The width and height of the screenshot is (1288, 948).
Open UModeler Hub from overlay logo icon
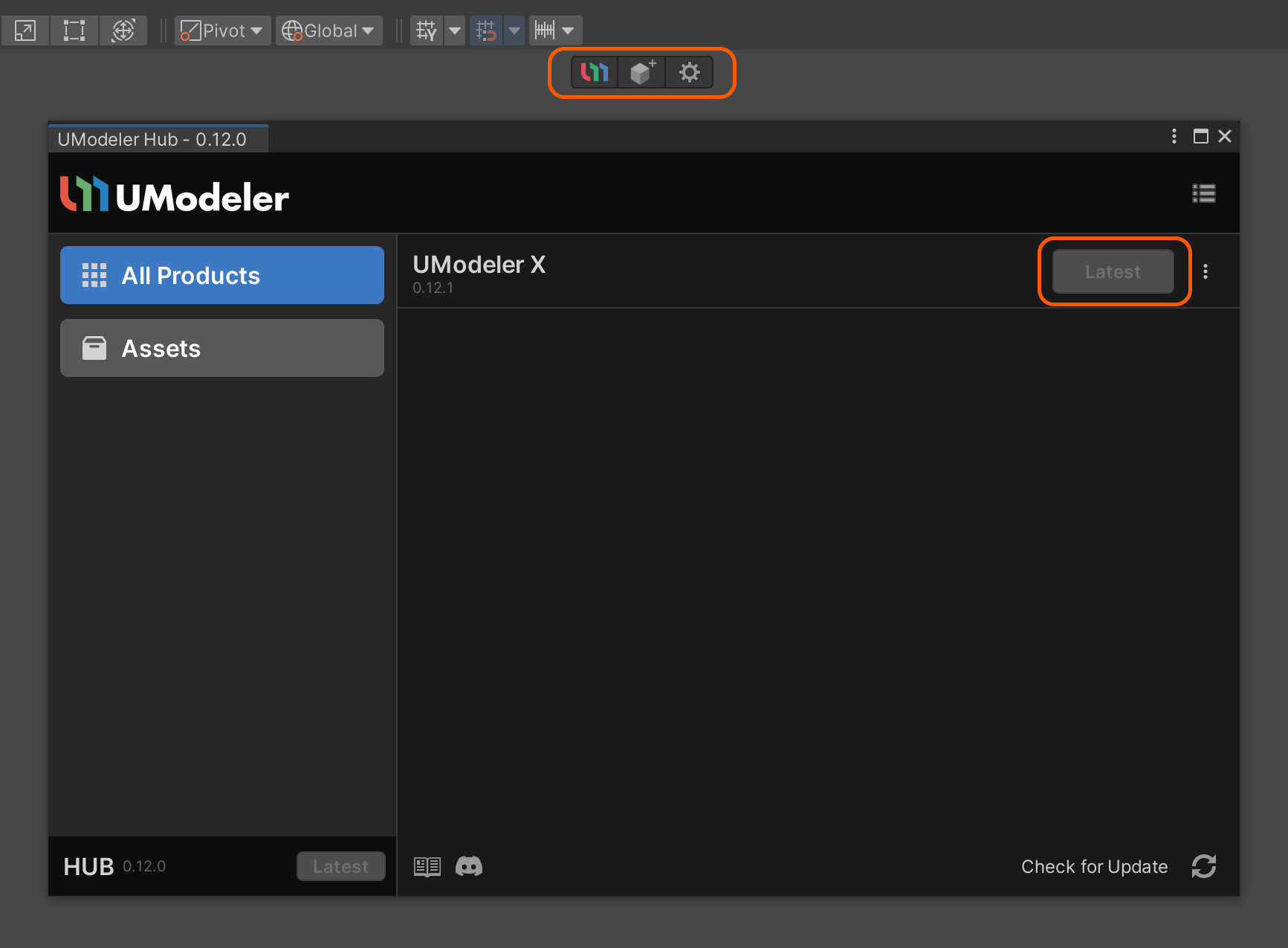pos(595,72)
